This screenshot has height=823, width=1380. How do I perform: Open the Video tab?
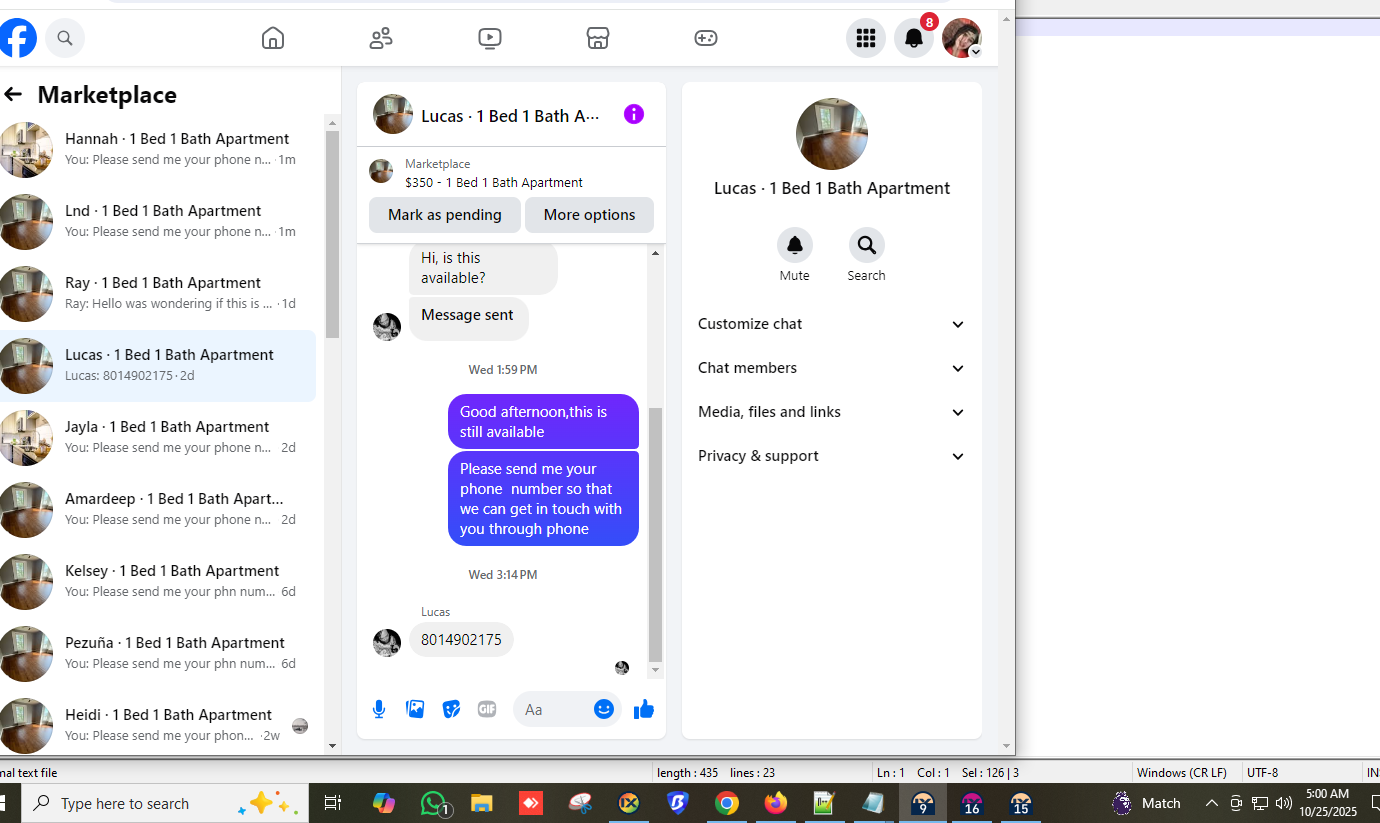(x=489, y=38)
